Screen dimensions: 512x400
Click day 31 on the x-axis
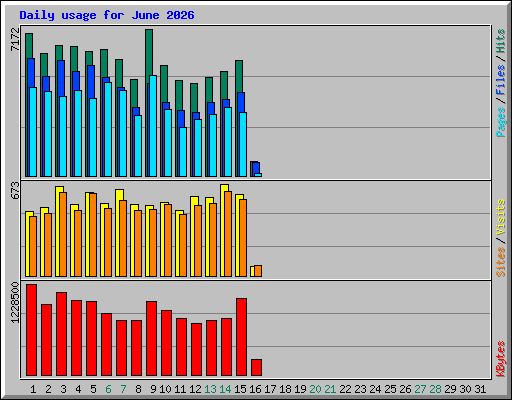coord(480,389)
